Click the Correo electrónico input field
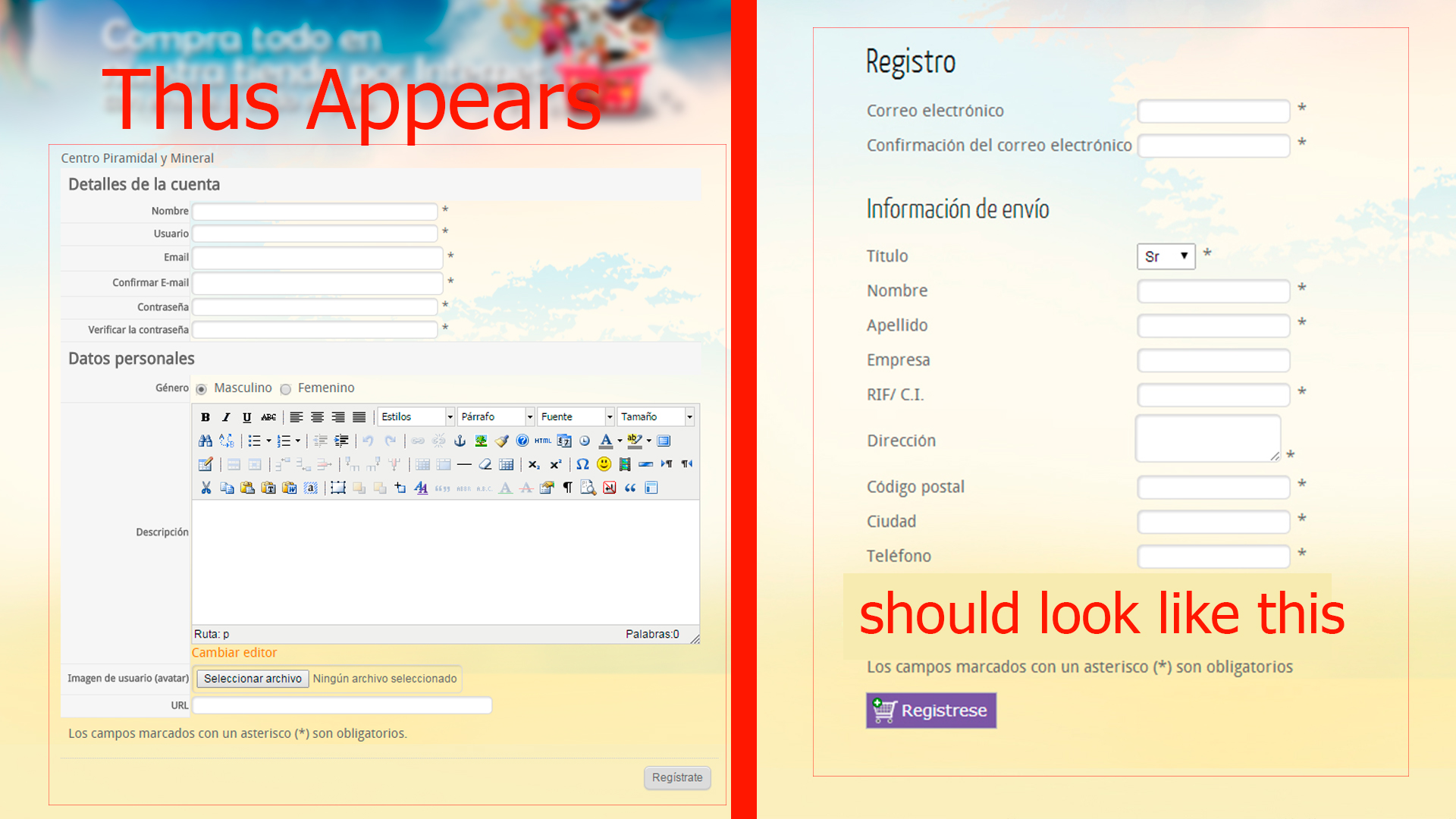The image size is (1456, 819). click(x=1213, y=111)
